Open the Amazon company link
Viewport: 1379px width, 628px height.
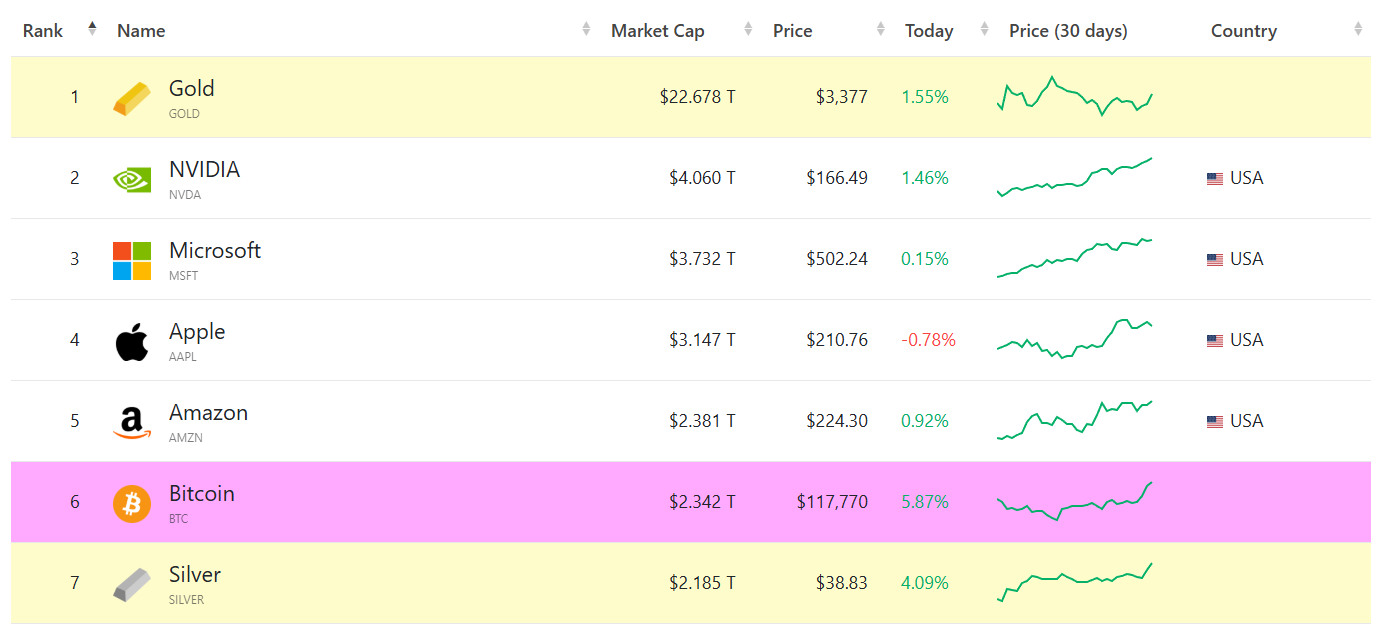click(208, 412)
